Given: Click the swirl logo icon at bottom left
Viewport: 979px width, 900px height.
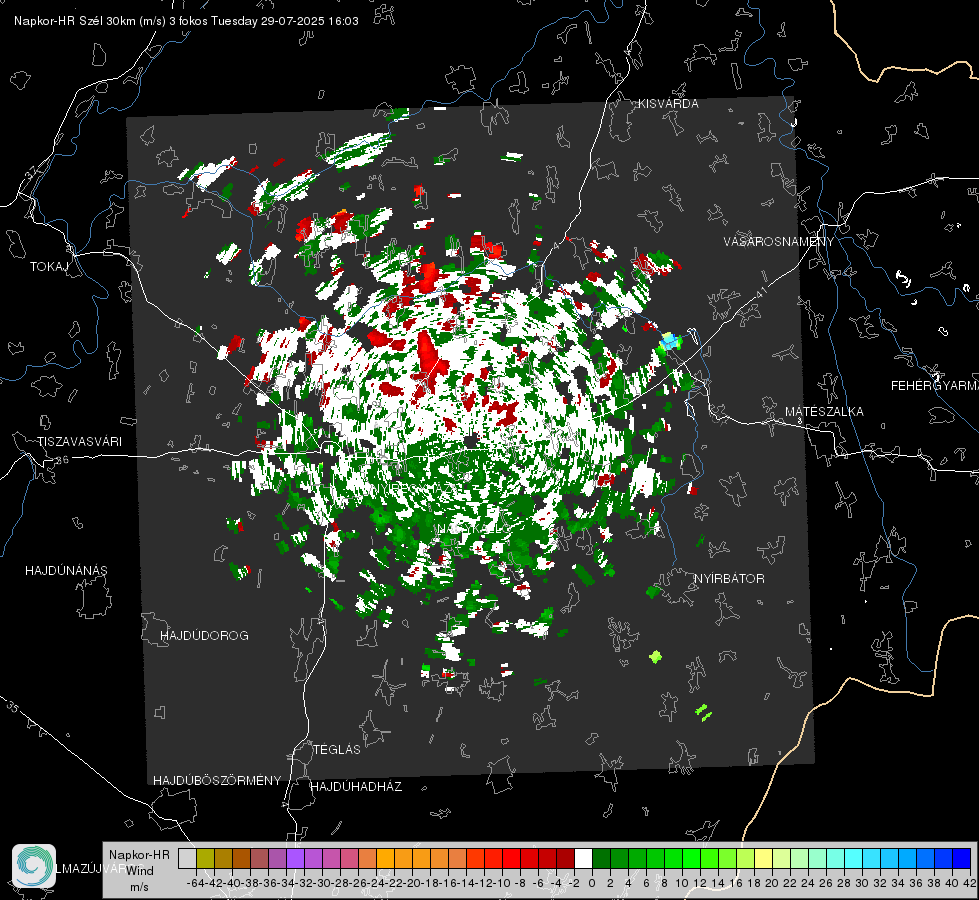Looking at the screenshot, I should (x=34, y=866).
